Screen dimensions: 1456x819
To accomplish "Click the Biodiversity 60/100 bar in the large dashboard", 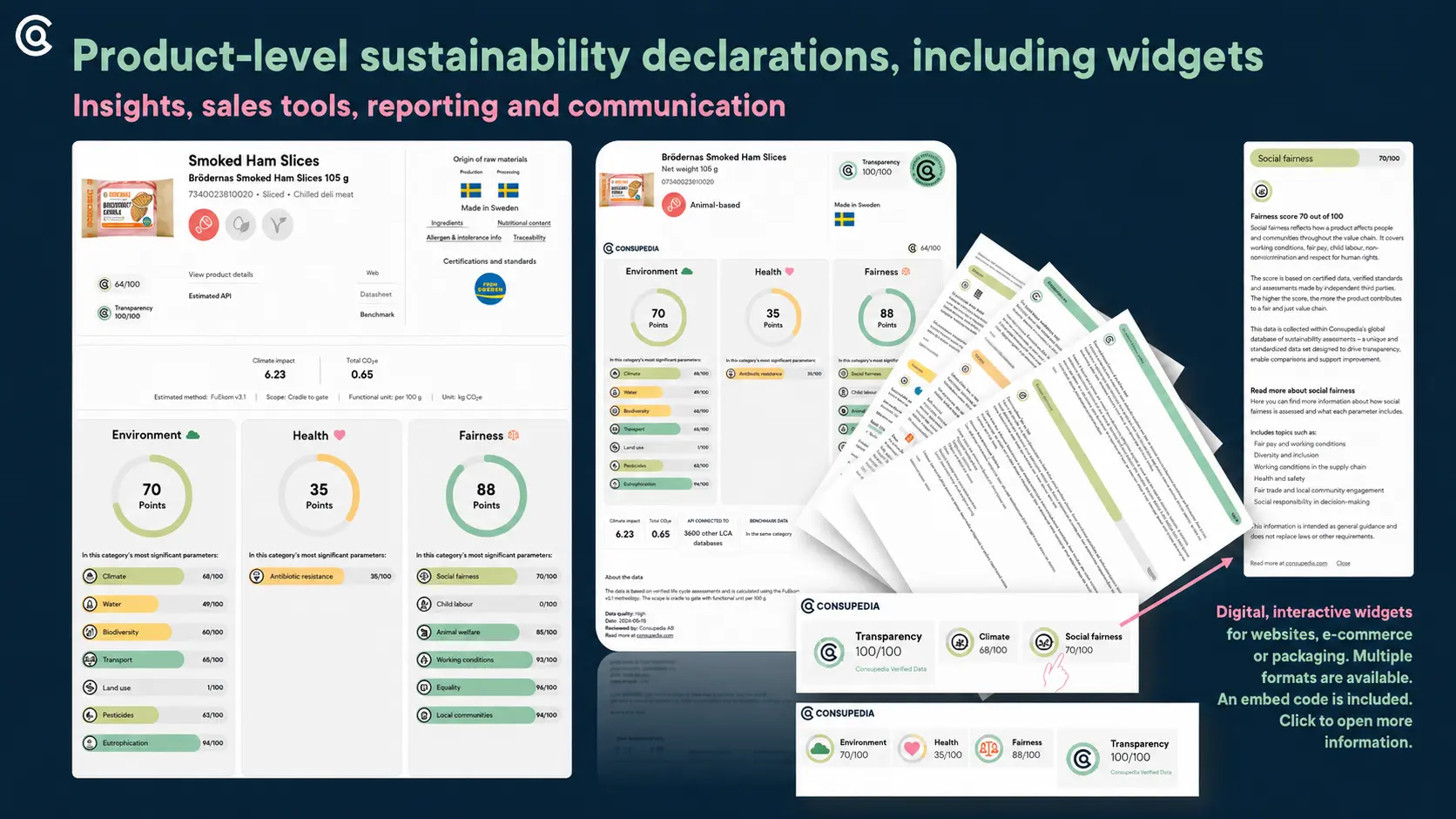I will pos(153,632).
